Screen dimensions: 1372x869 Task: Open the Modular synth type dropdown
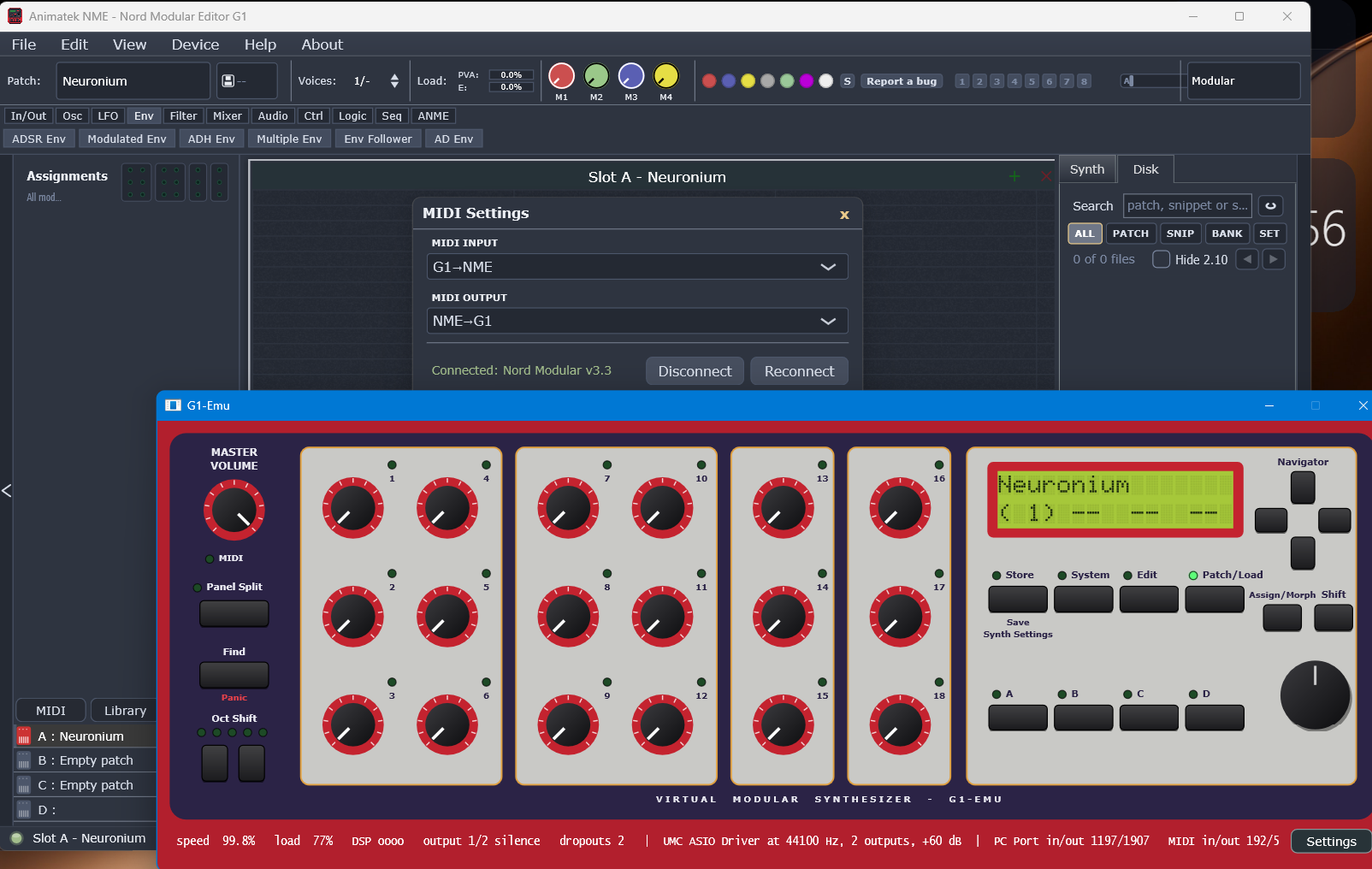click(x=1244, y=80)
